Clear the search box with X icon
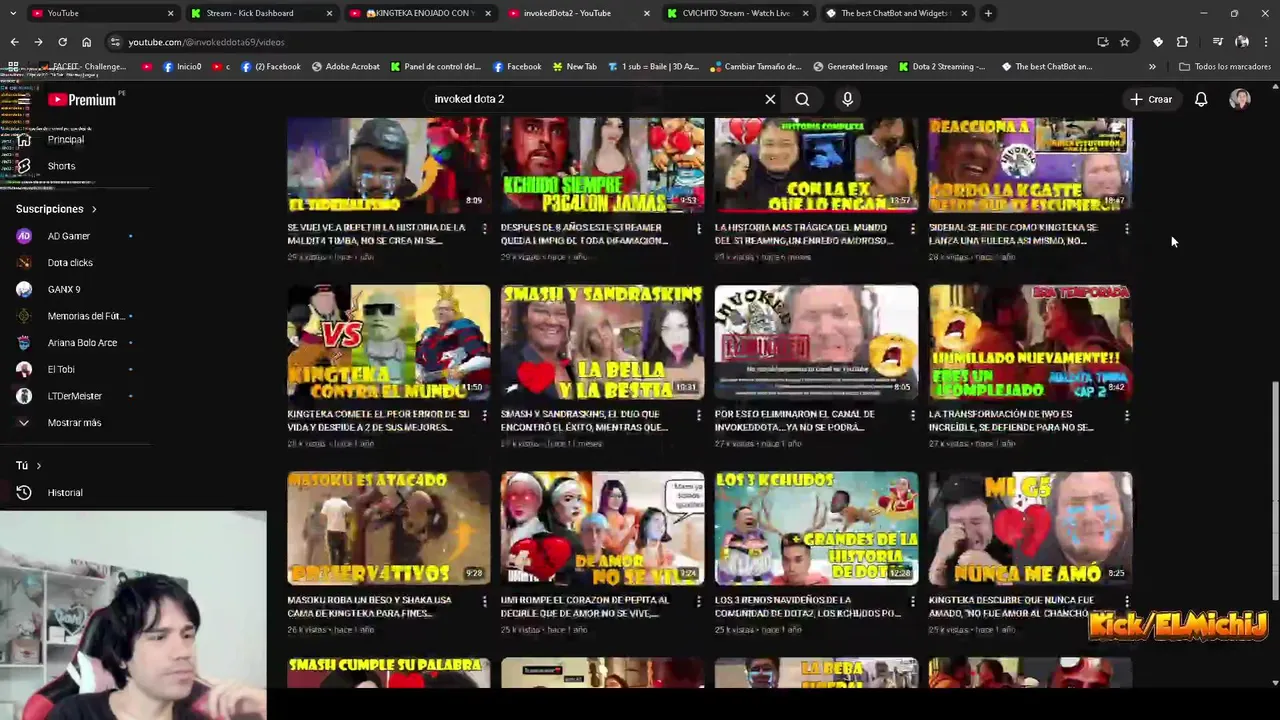Viewport: 1280px width, 720px height. pos(770,99)
